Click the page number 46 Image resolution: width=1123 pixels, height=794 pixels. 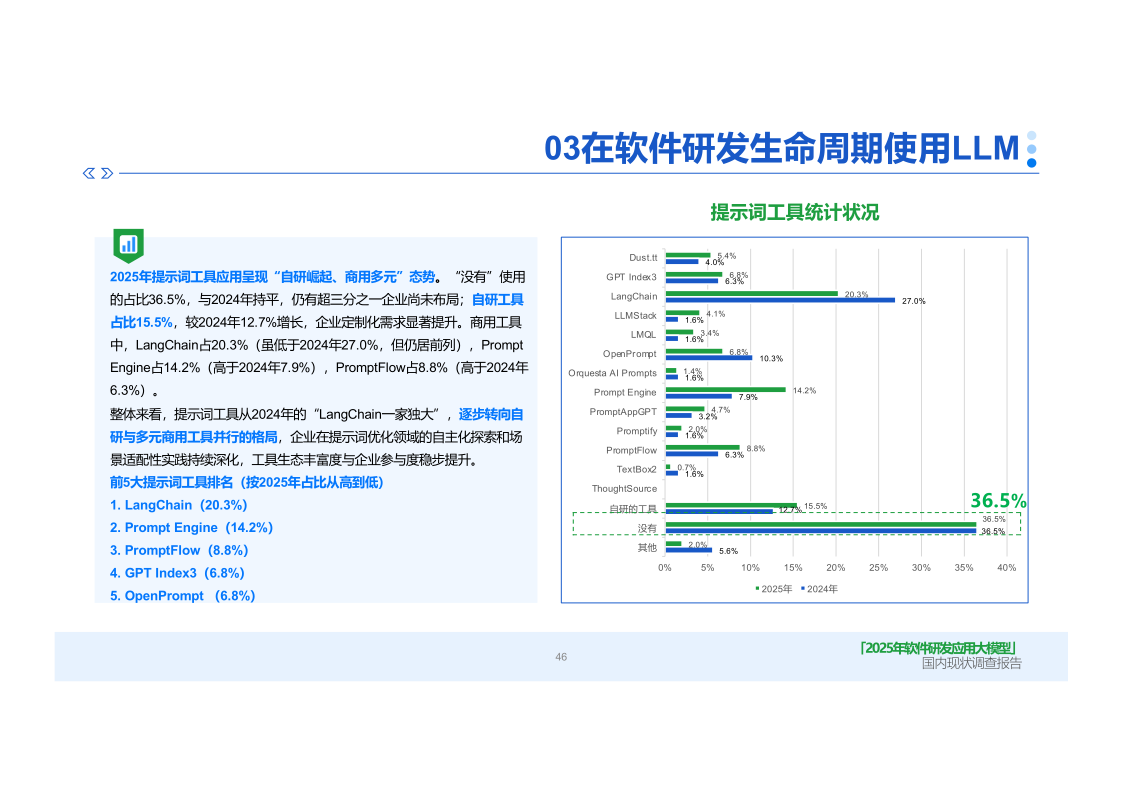coord(561,657)
